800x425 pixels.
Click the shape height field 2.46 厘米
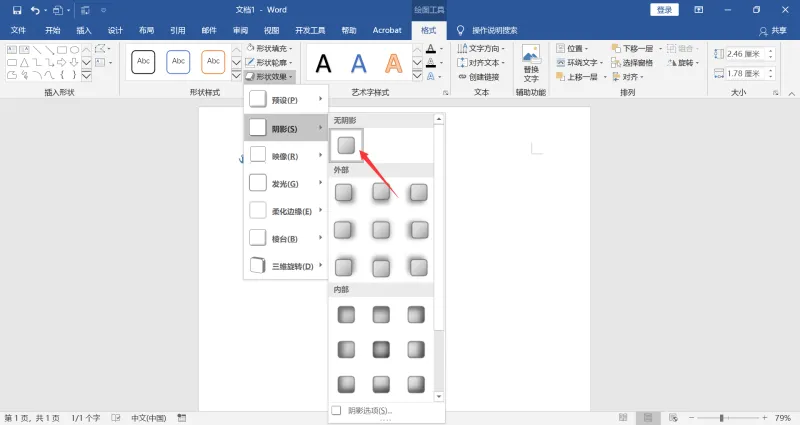745,54
